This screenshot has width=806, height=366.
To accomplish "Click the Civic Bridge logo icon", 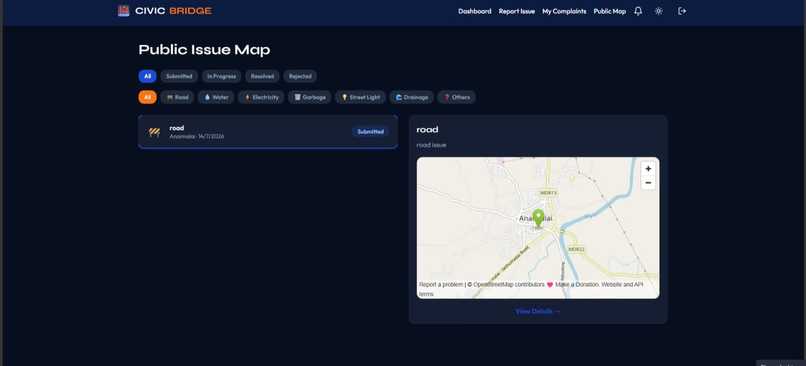I will tap(123, 11).
